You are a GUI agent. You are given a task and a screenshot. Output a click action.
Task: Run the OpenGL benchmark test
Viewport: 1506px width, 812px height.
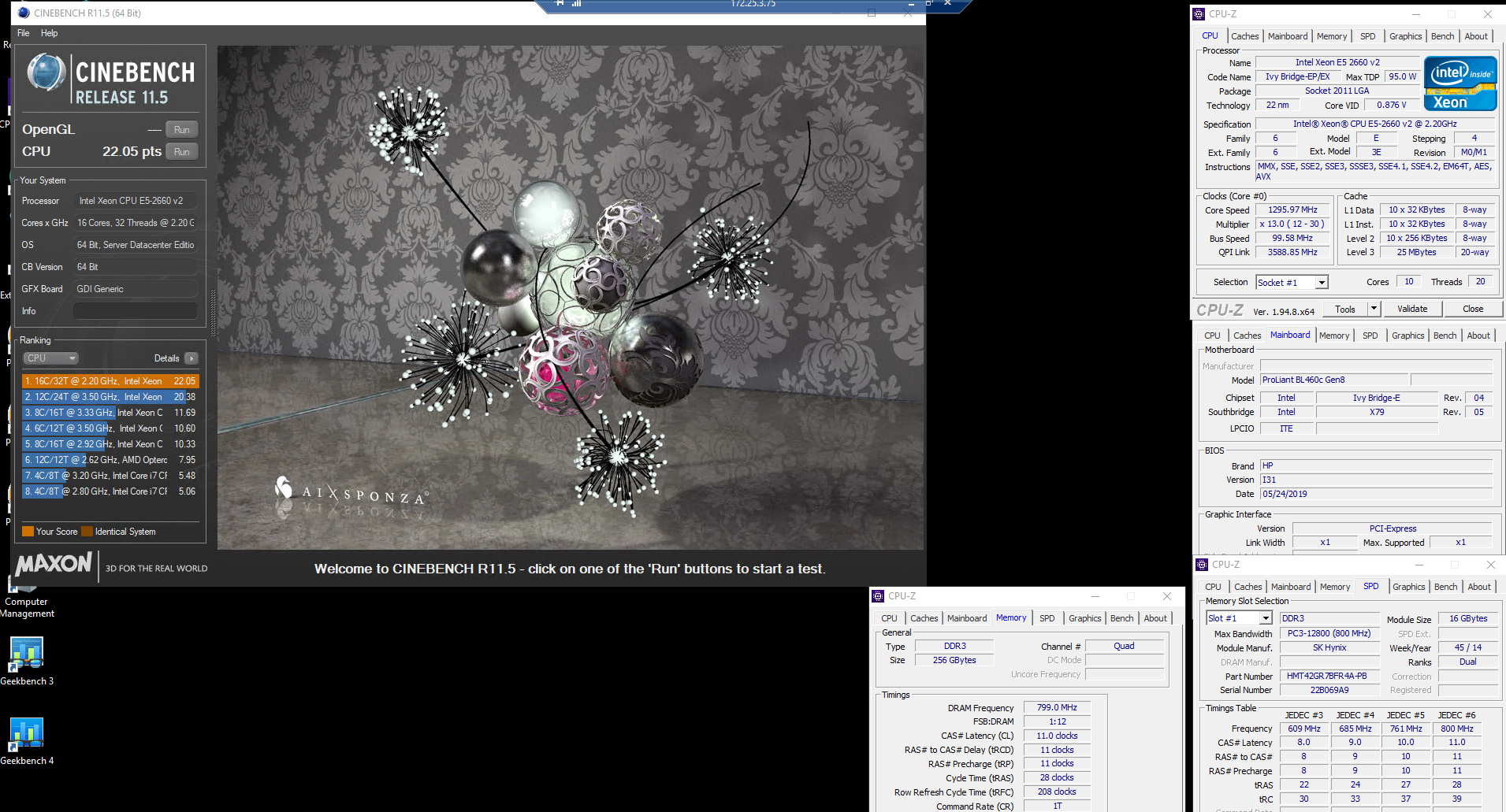(x=181, y=130)
